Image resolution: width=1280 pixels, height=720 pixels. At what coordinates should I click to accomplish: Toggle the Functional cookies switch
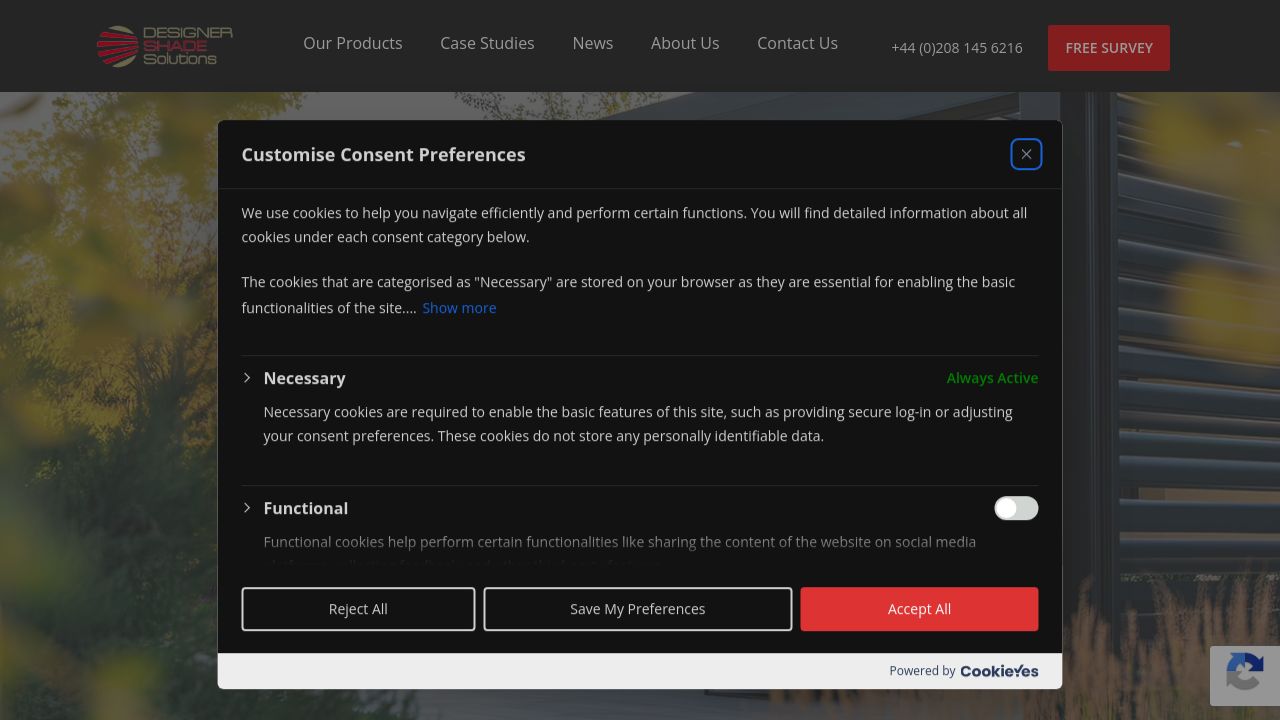click(1016, 508)
